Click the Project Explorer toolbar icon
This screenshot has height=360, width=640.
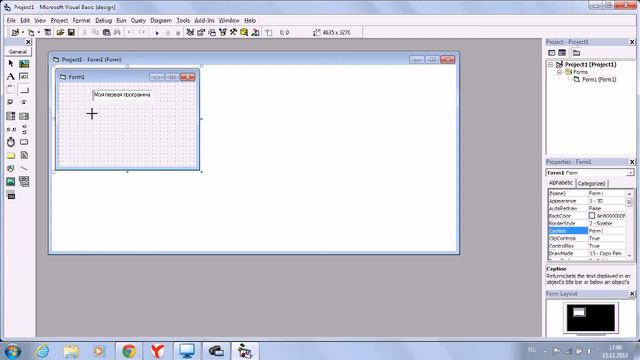pyautogui.click(x=190, y=32)
